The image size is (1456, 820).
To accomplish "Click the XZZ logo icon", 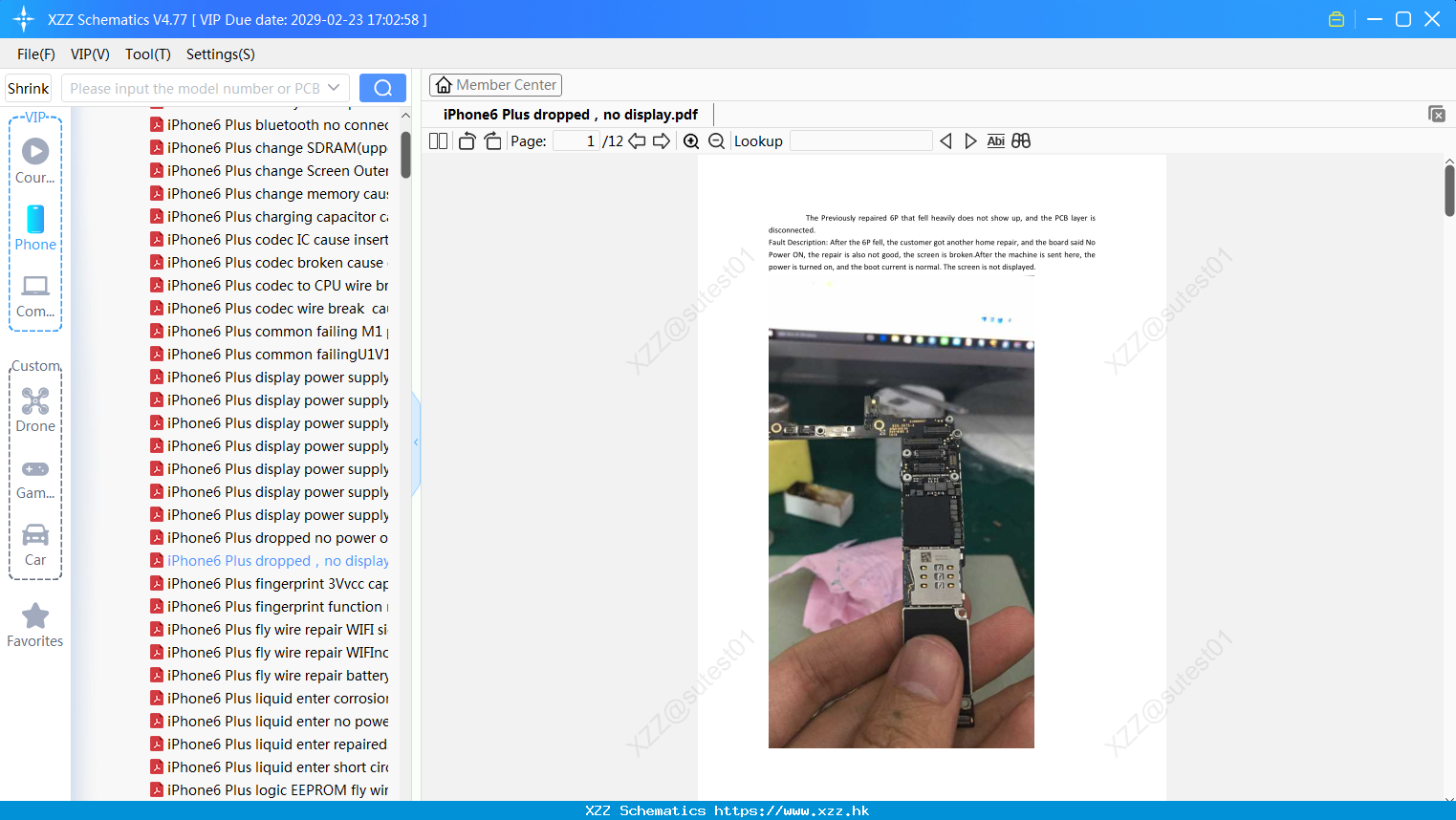I will [24, 19].
